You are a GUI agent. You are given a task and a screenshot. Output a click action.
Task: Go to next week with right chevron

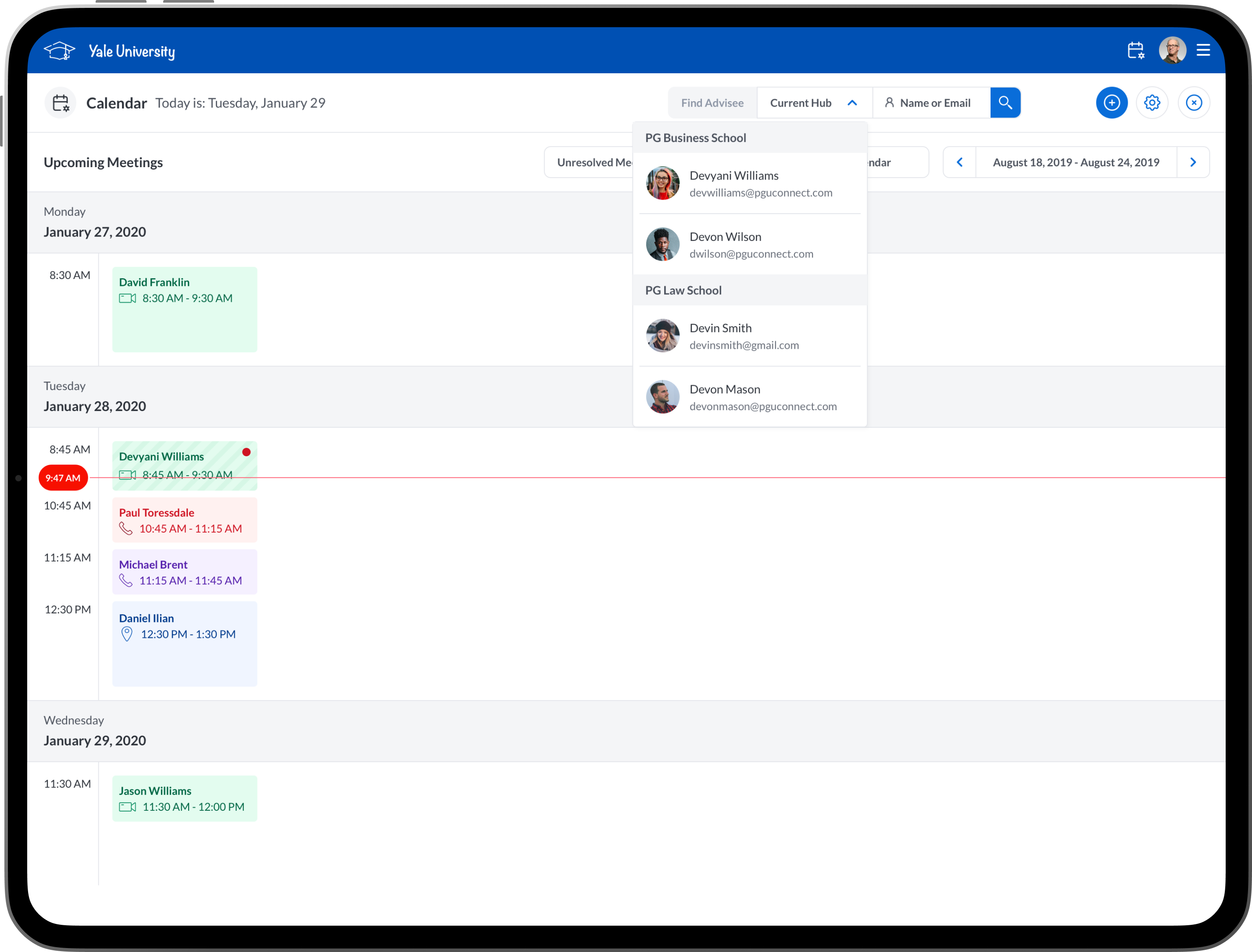1193,163
